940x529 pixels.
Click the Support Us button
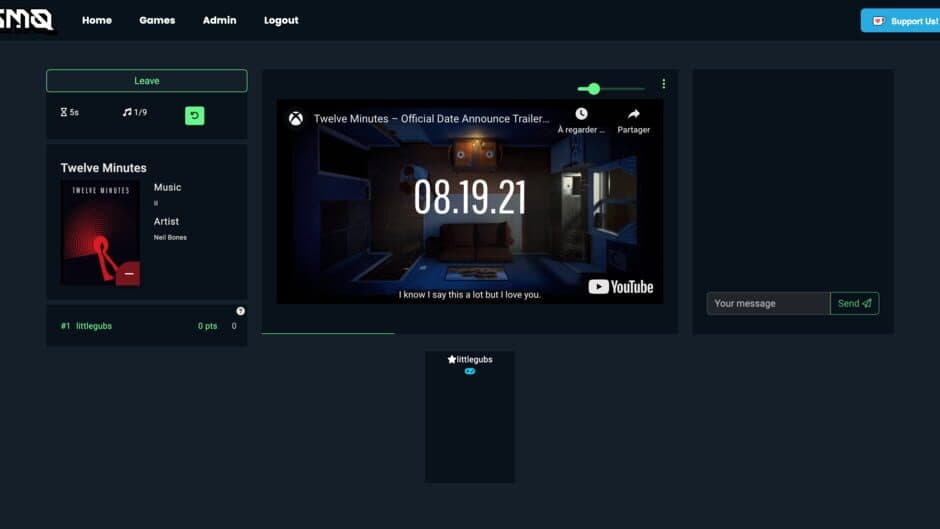900,21
